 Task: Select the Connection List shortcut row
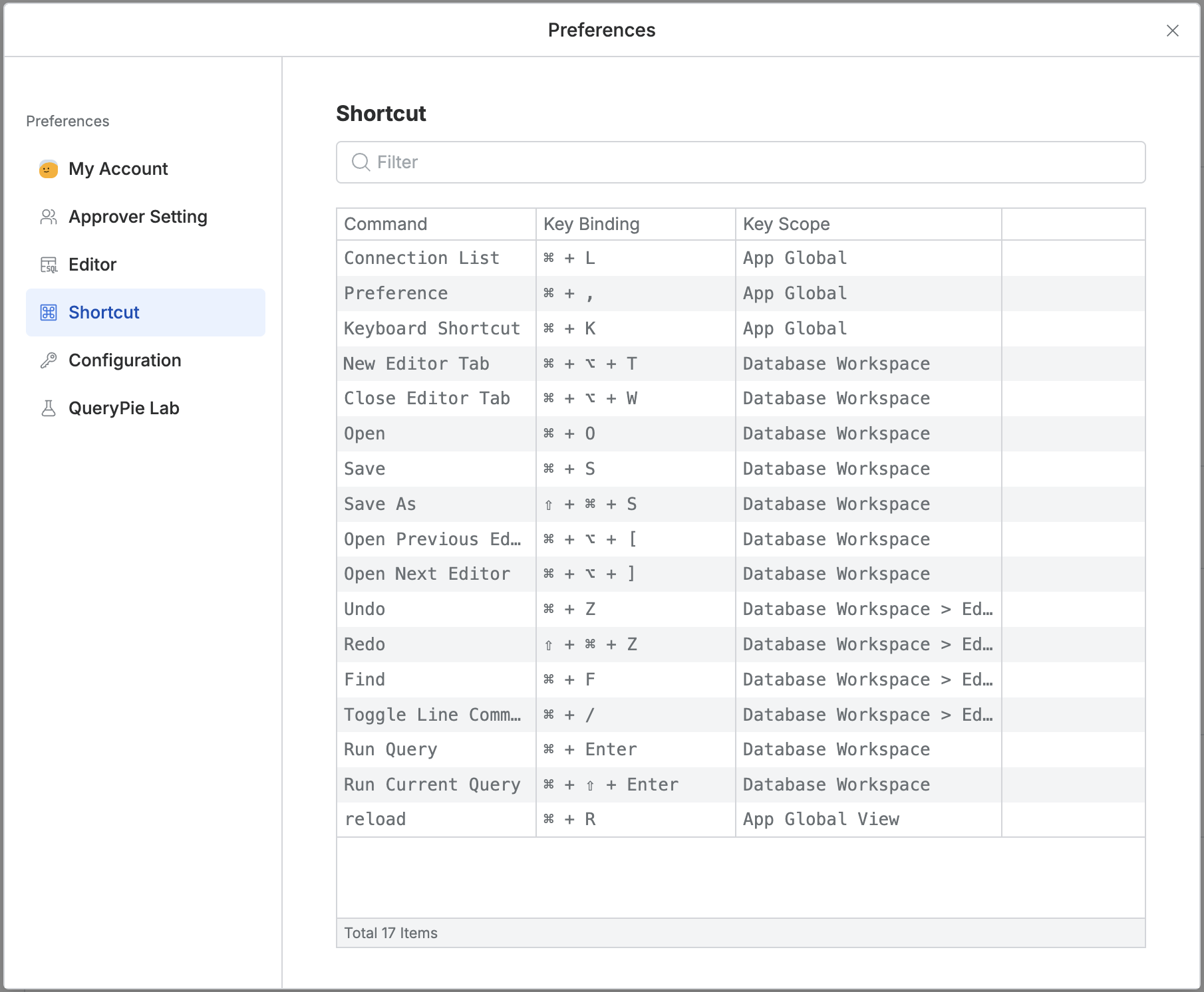422,258
